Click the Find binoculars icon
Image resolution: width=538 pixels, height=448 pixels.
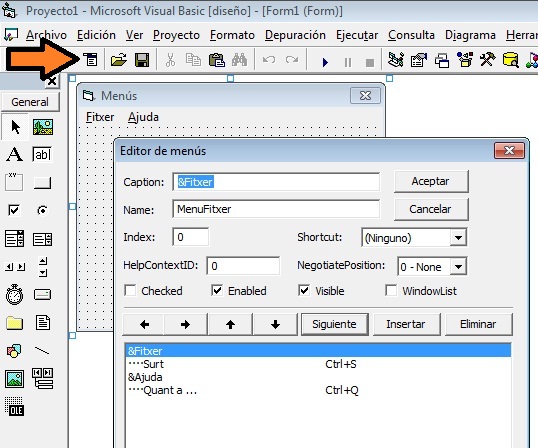pyautogui.click(x=239, y=60)
